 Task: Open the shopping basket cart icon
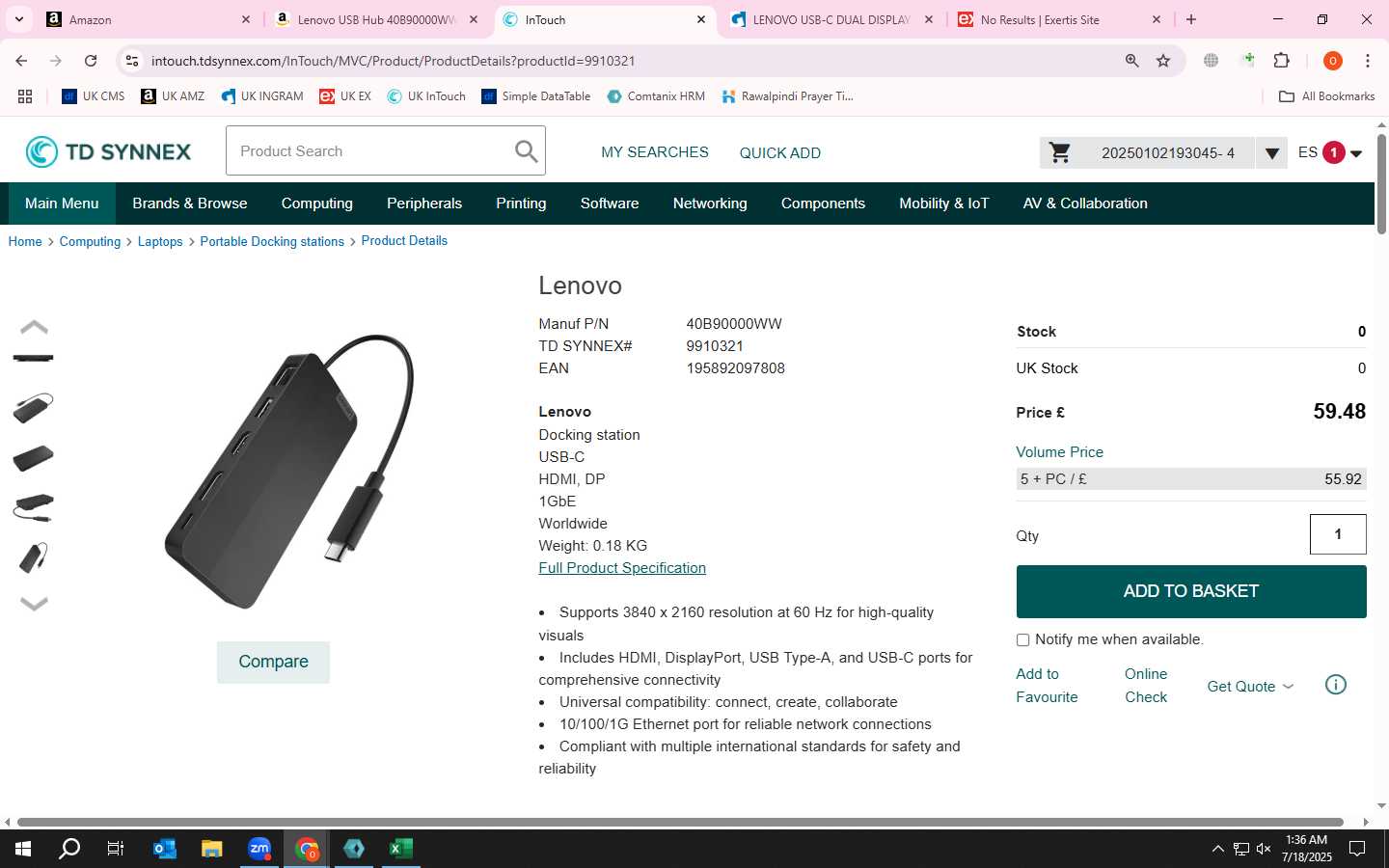(x=1060, y=152)
